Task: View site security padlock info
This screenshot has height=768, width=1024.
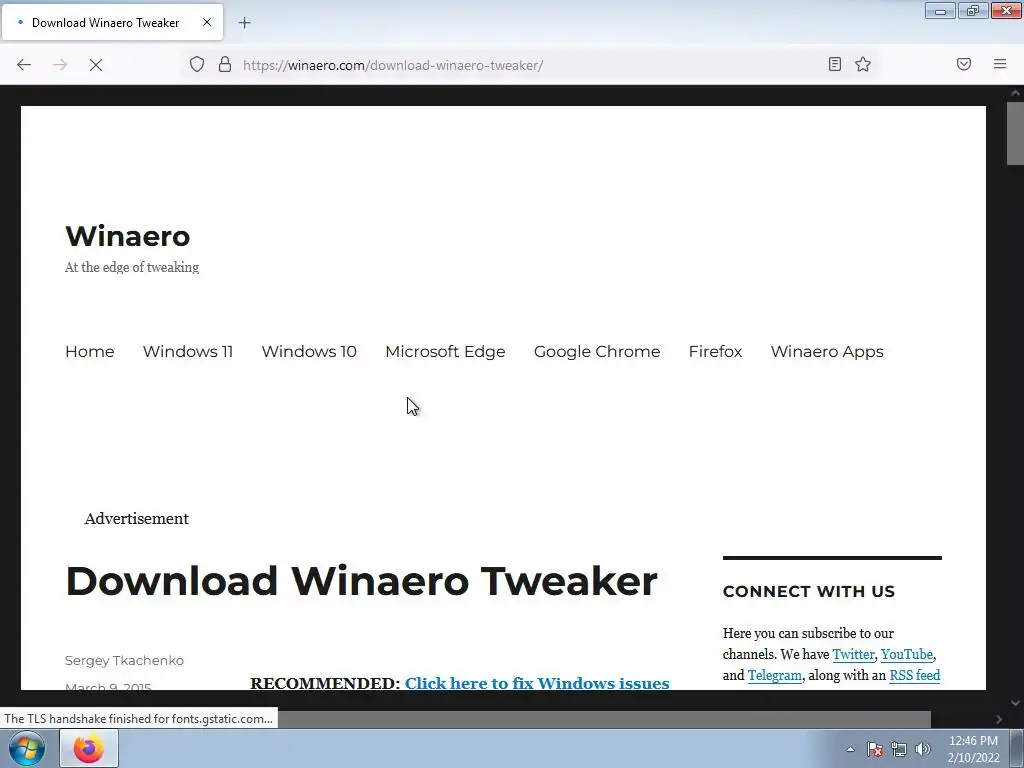Action: pos(225,64)
